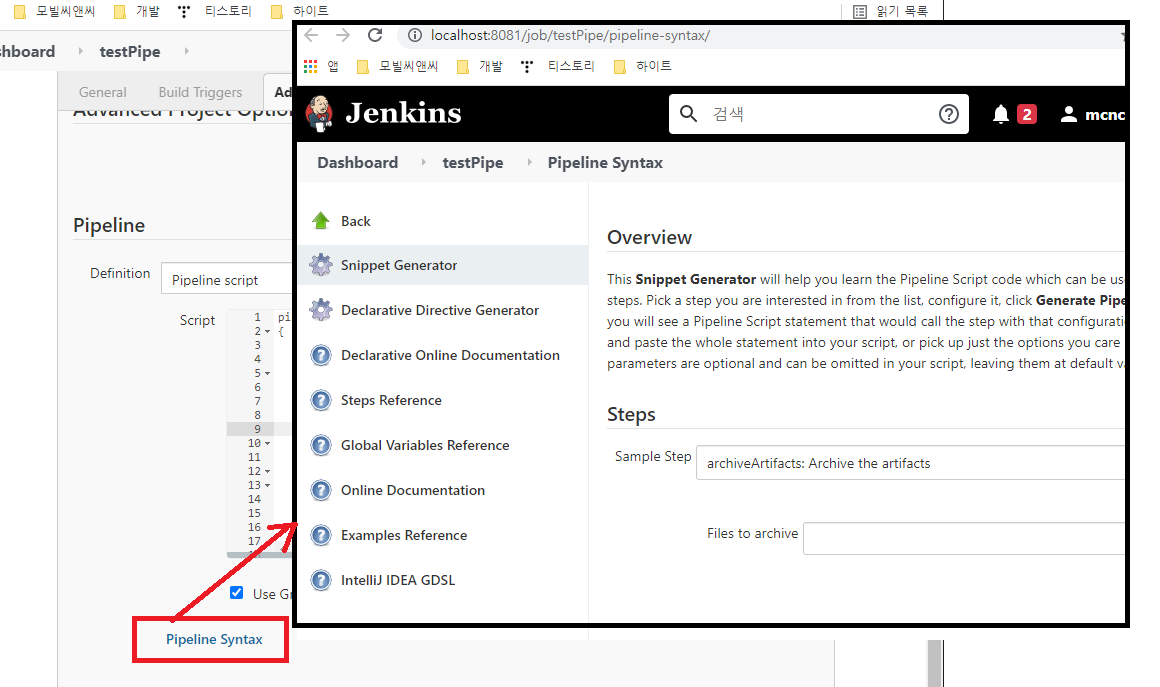Click the search magnifier icon
Image resolution: width=1160 pixels, height=687 pixels.
688,113
